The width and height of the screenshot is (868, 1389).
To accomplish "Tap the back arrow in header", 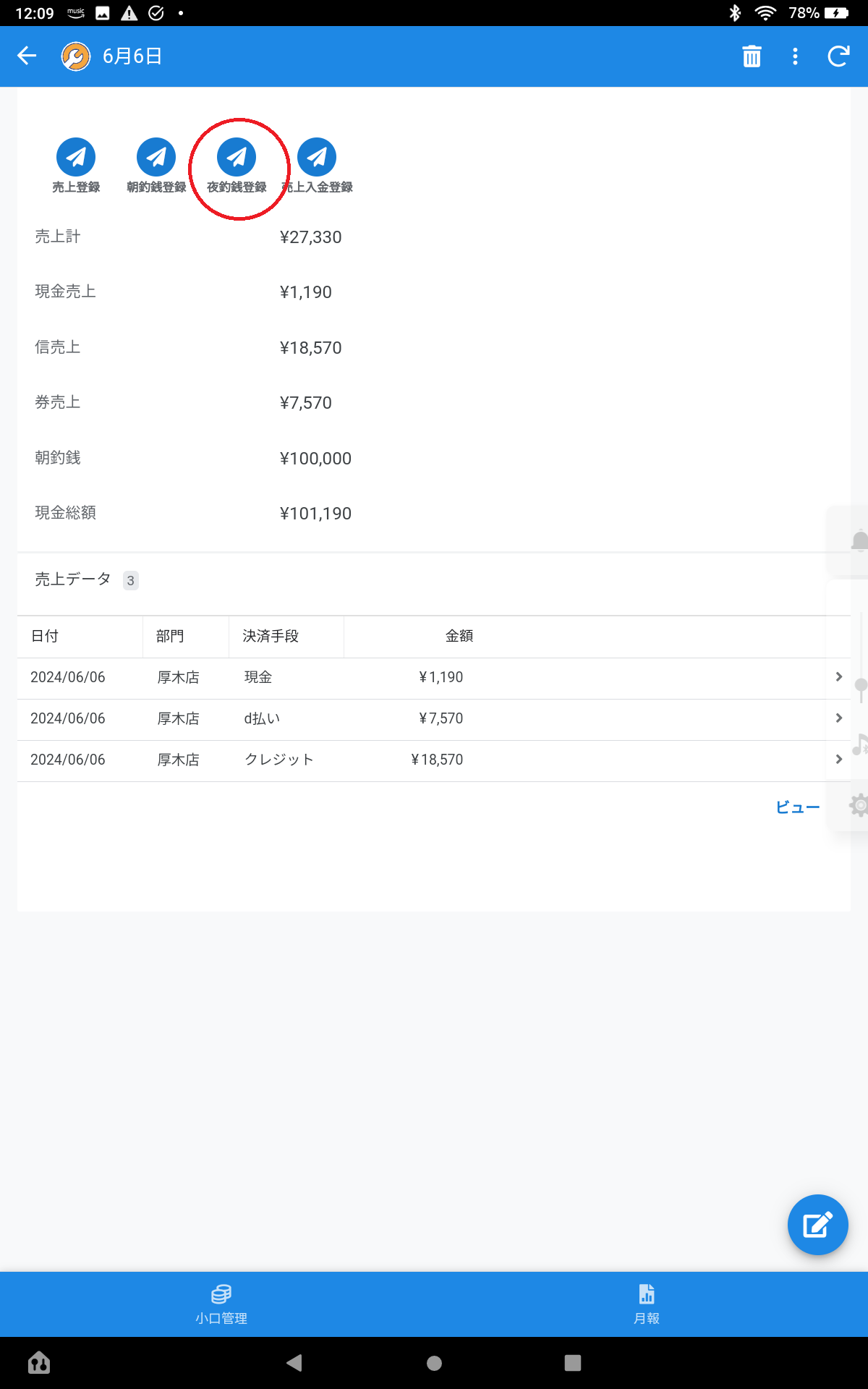I will pyautogui.click(x=27, y=56).
